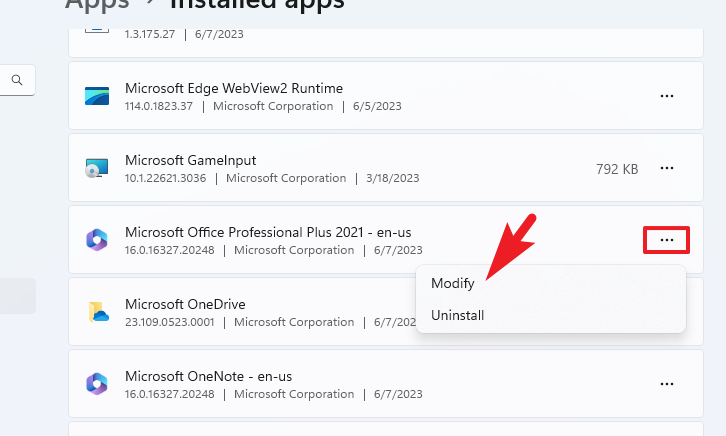
Task: Open more options for Office Professional Plus 2021
Action: [x=667, y=240]
